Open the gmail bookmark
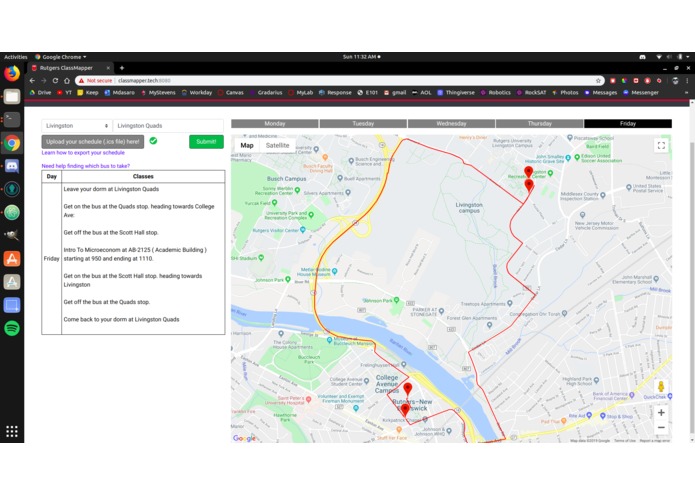This screenshot has width=695, height=494. 395,93
